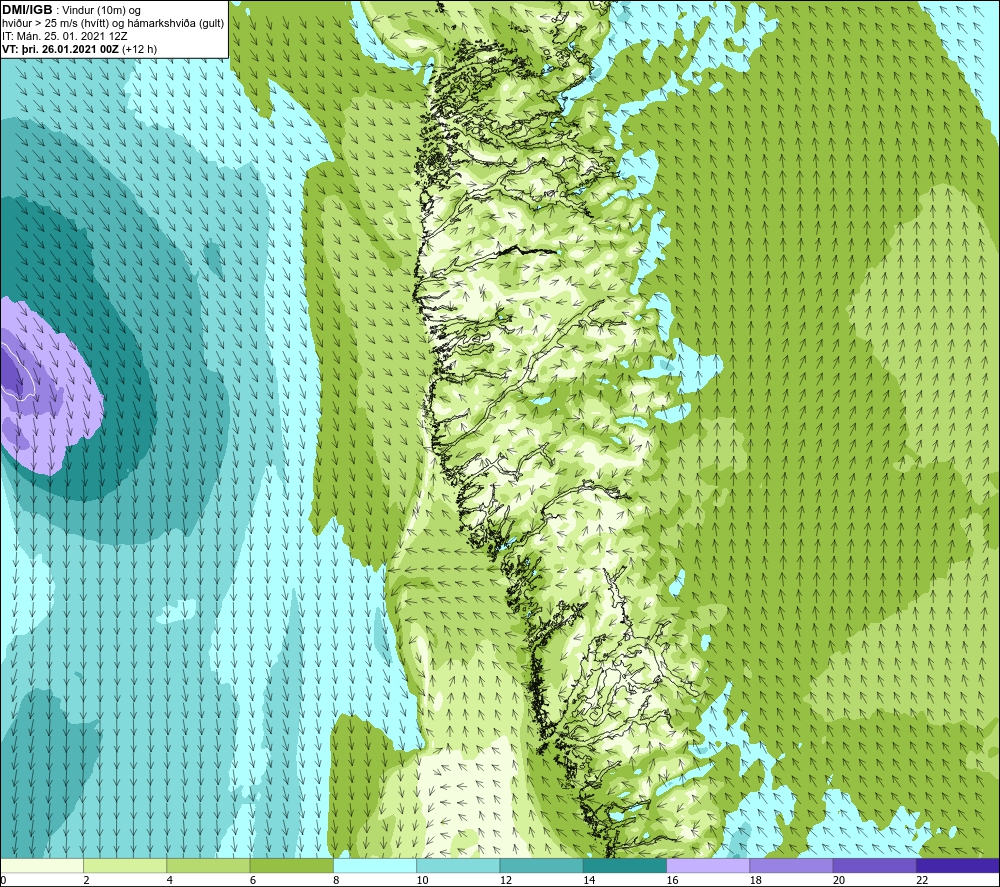Click the 16–18 m/s light purple legend swatch
The height and width of the screenshot is (887, 1000).
[x=708, y=865]
